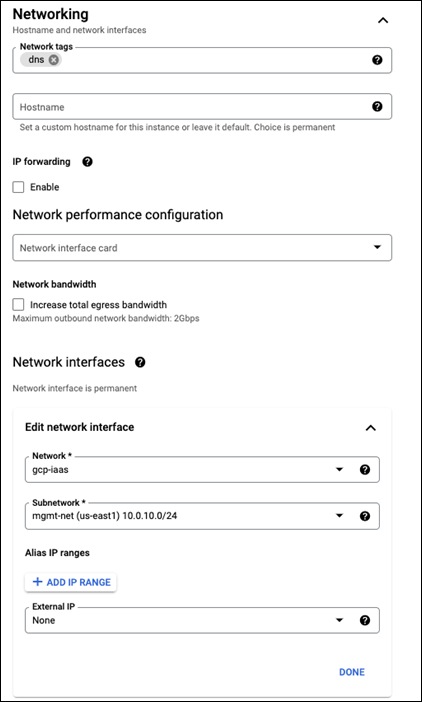Collapse the Edit network interface panel

pos(371,428)
